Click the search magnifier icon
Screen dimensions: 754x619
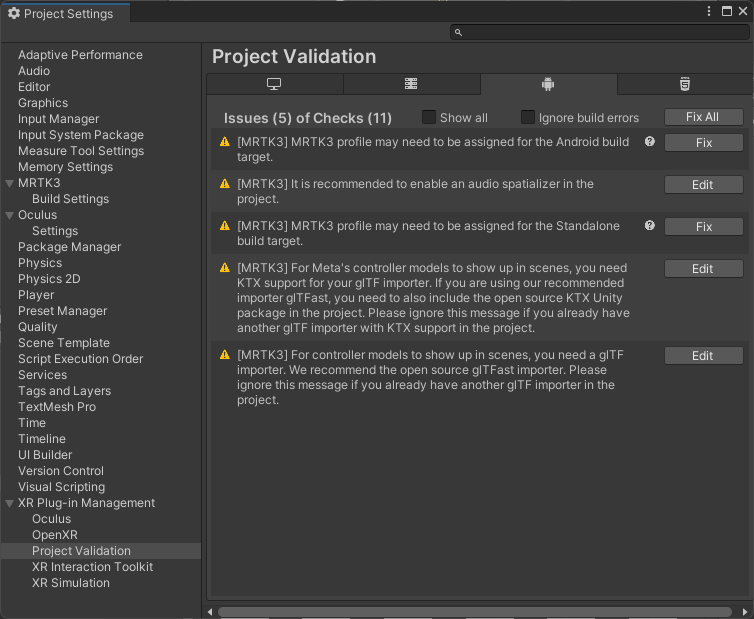(x=458, y=32)
